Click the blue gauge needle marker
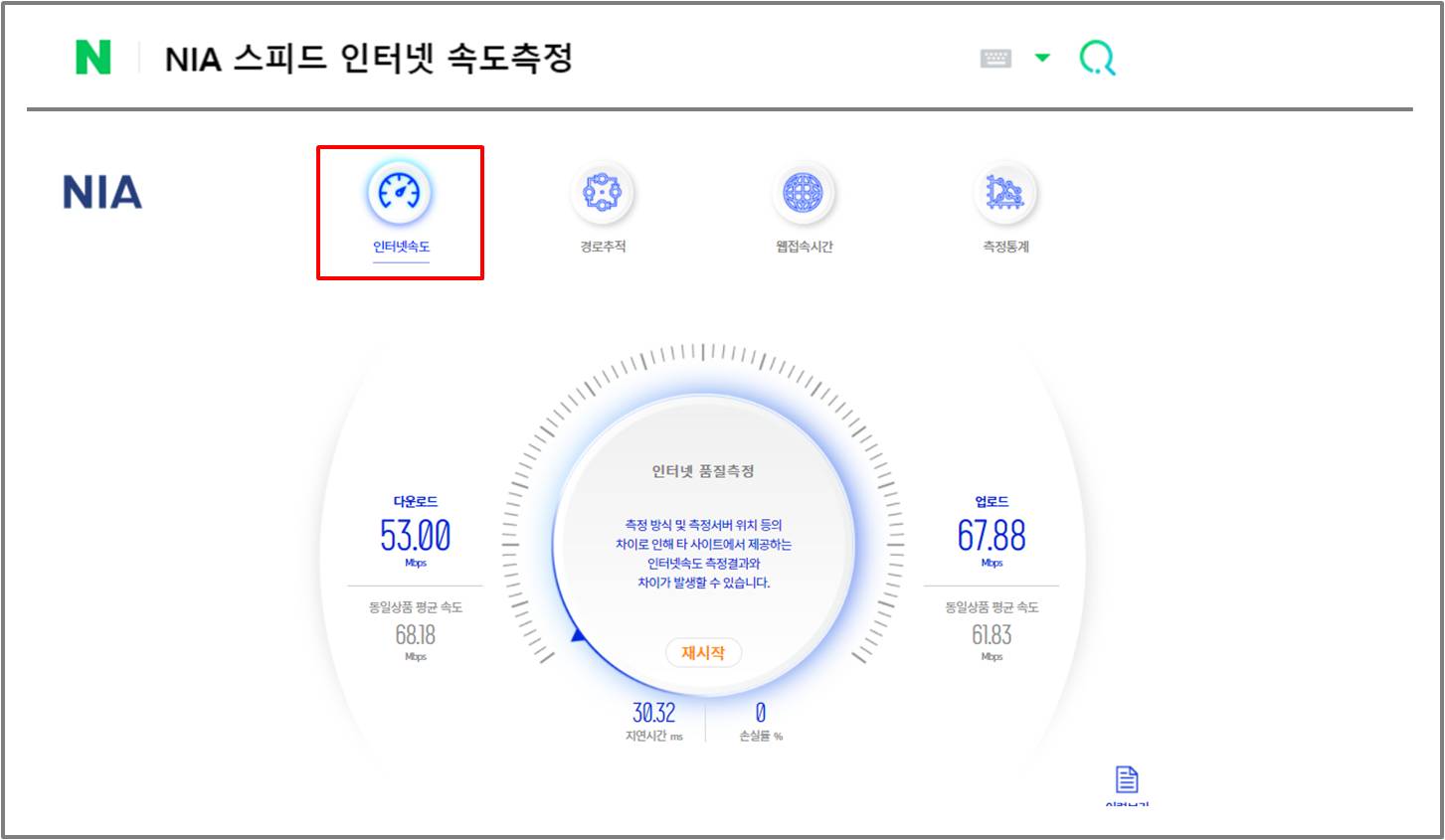 pyautogui.click(x=578, y=634)
